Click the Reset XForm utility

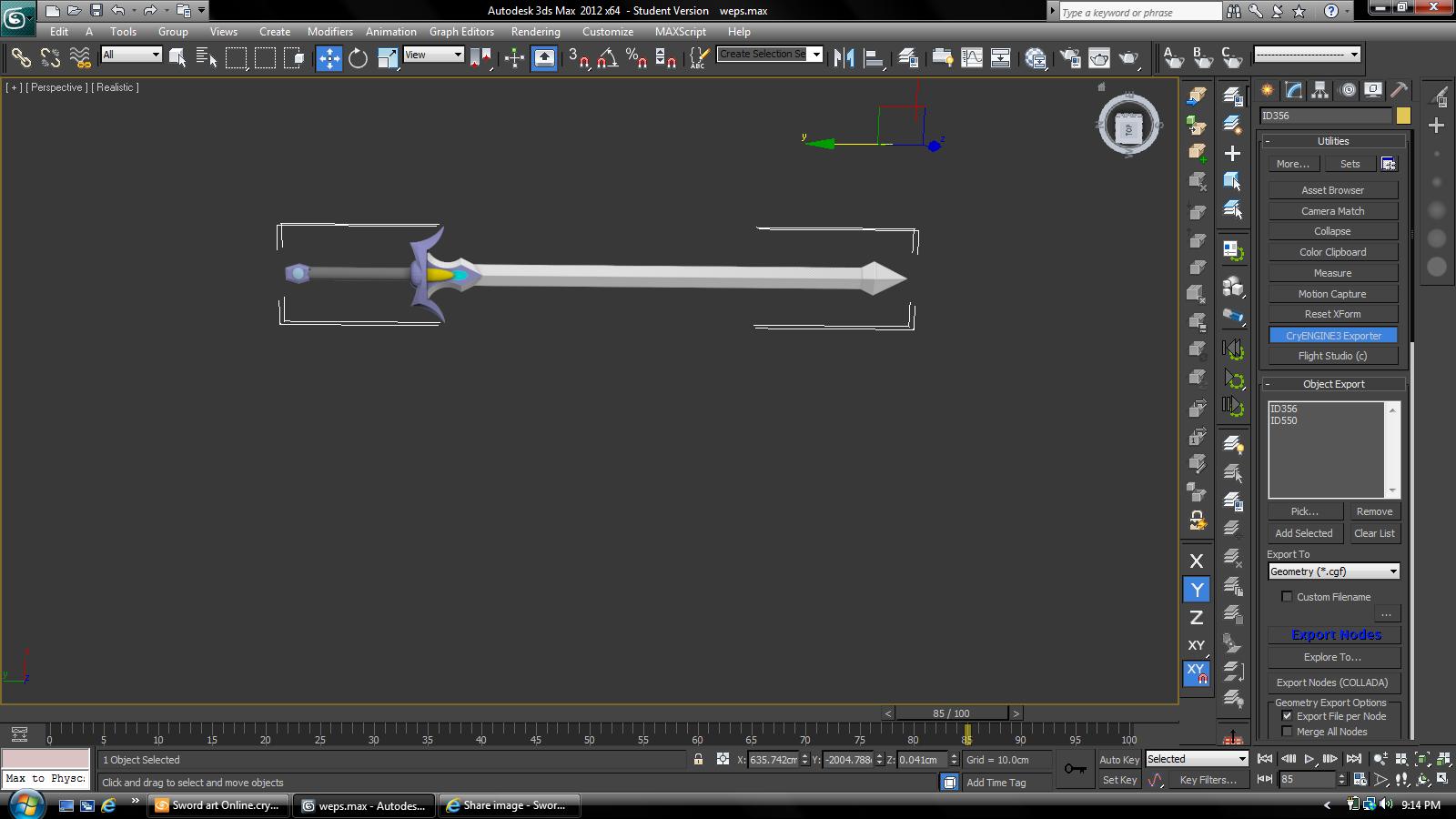click(x=1333, y=314)
